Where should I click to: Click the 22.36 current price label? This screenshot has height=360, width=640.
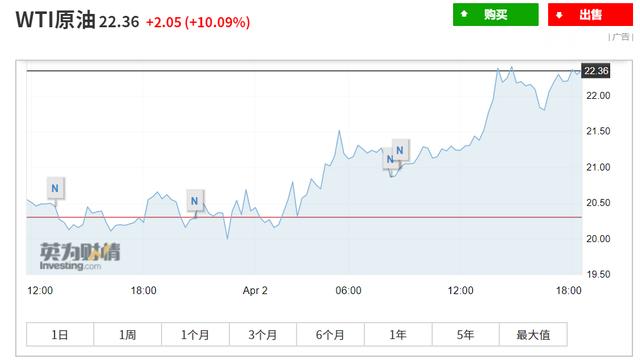tap(596, 71)
